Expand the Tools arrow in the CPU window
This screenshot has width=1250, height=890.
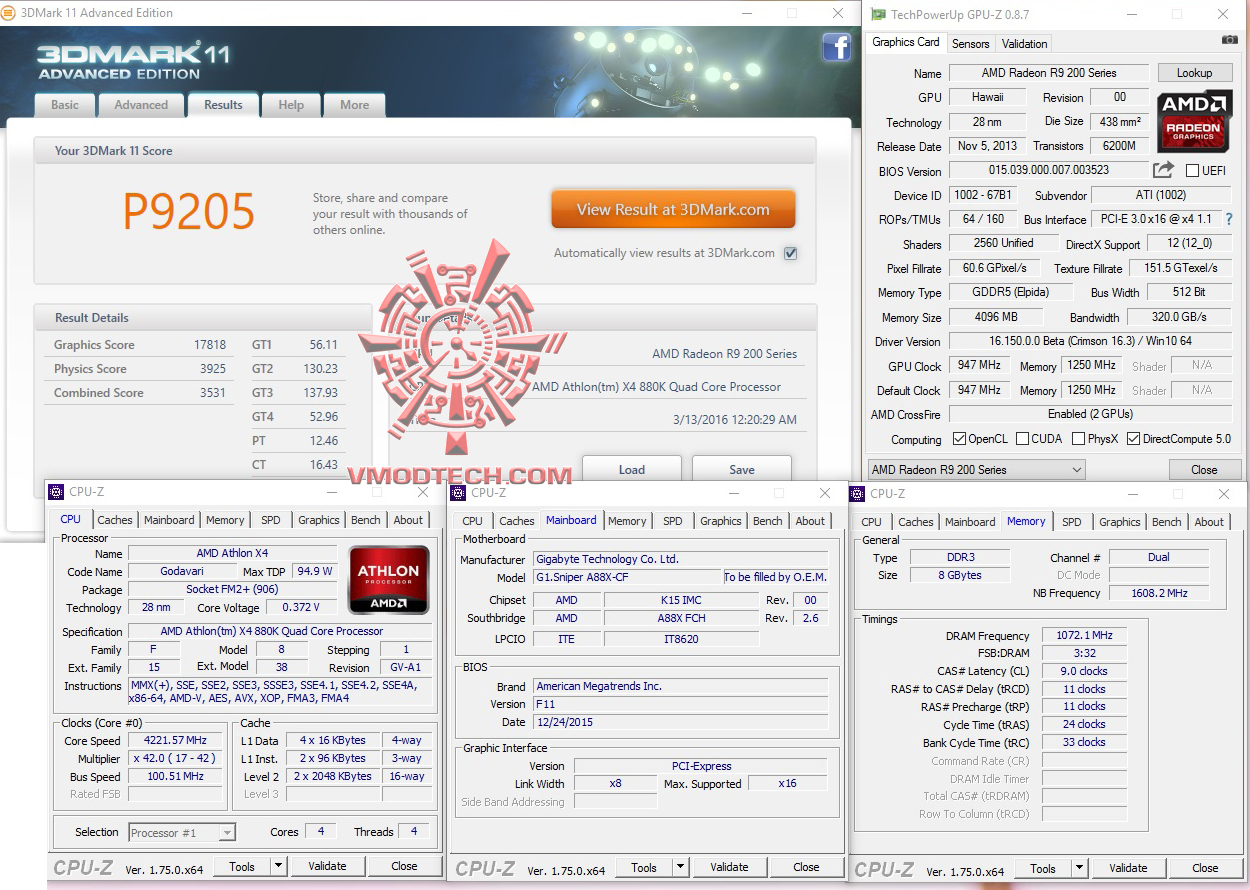tap(278, 866)
